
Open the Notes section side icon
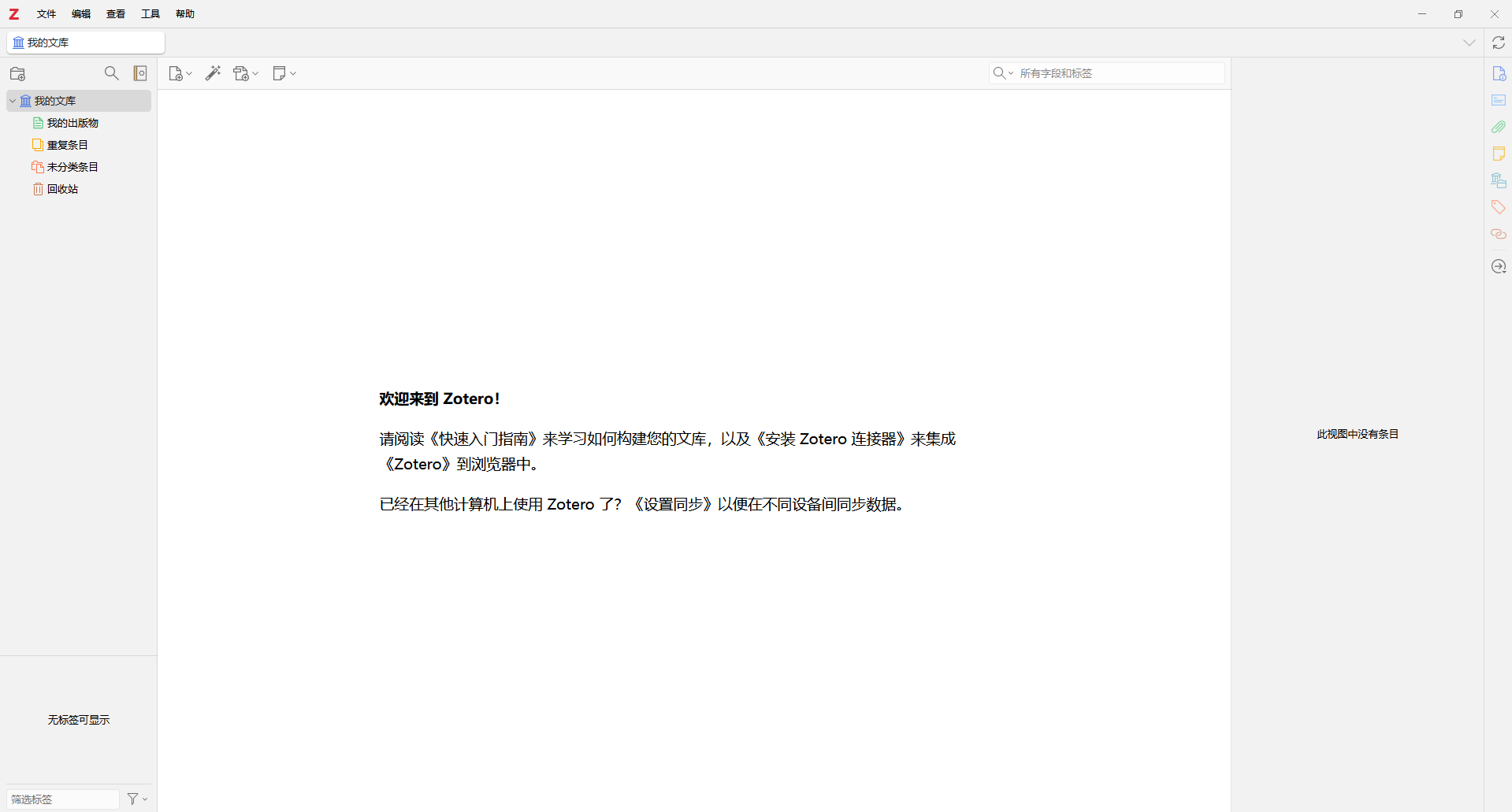1499,154
